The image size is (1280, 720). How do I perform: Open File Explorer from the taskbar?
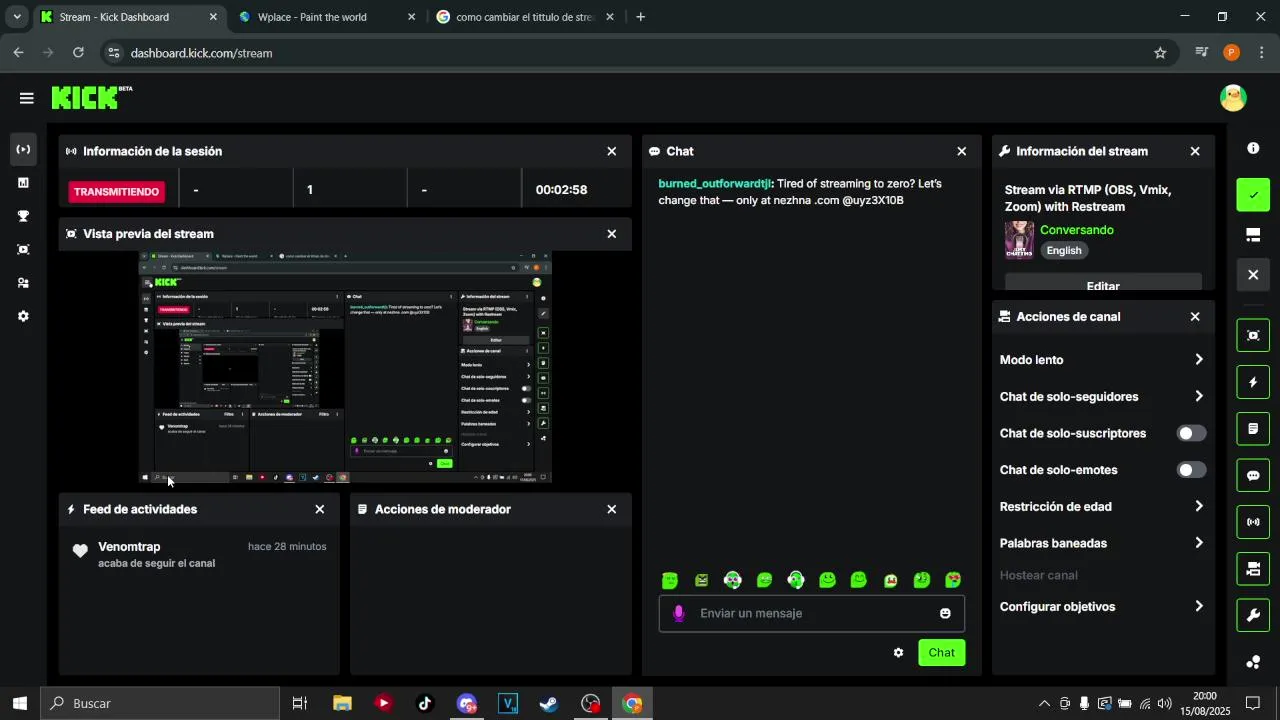pos(342,703)
